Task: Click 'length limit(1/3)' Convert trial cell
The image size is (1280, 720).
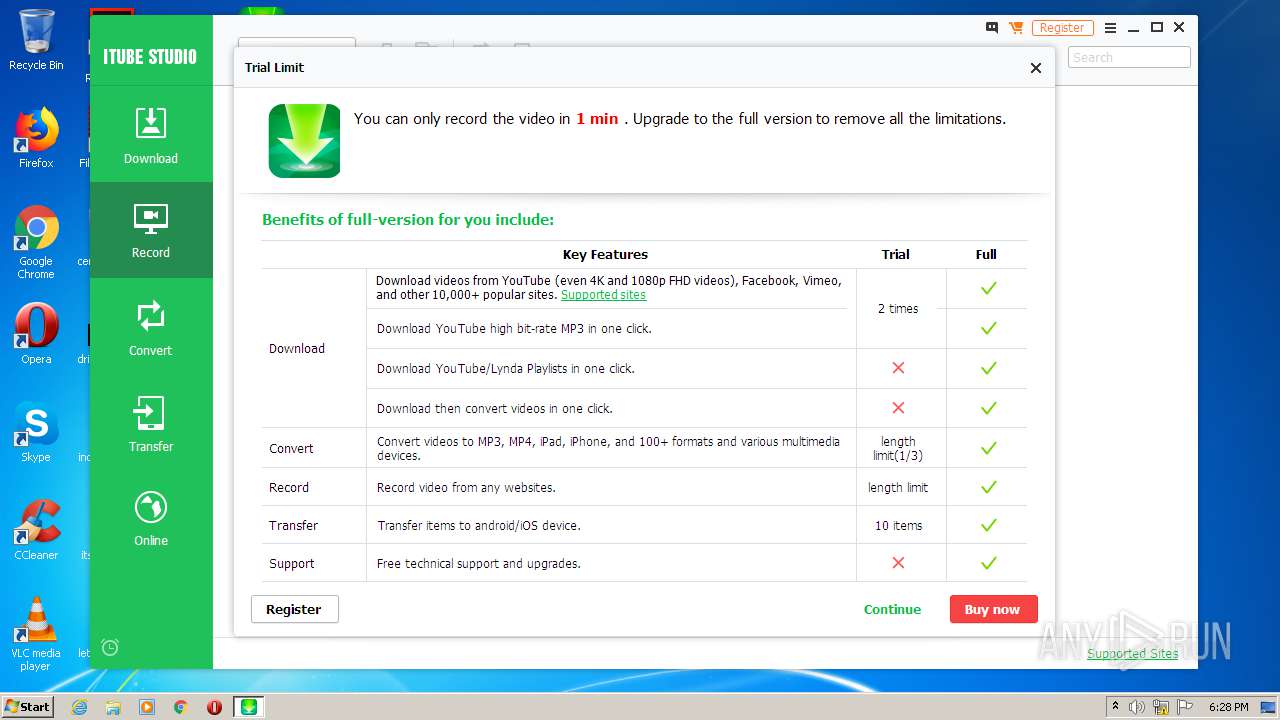Action: (x=898, y=448)
